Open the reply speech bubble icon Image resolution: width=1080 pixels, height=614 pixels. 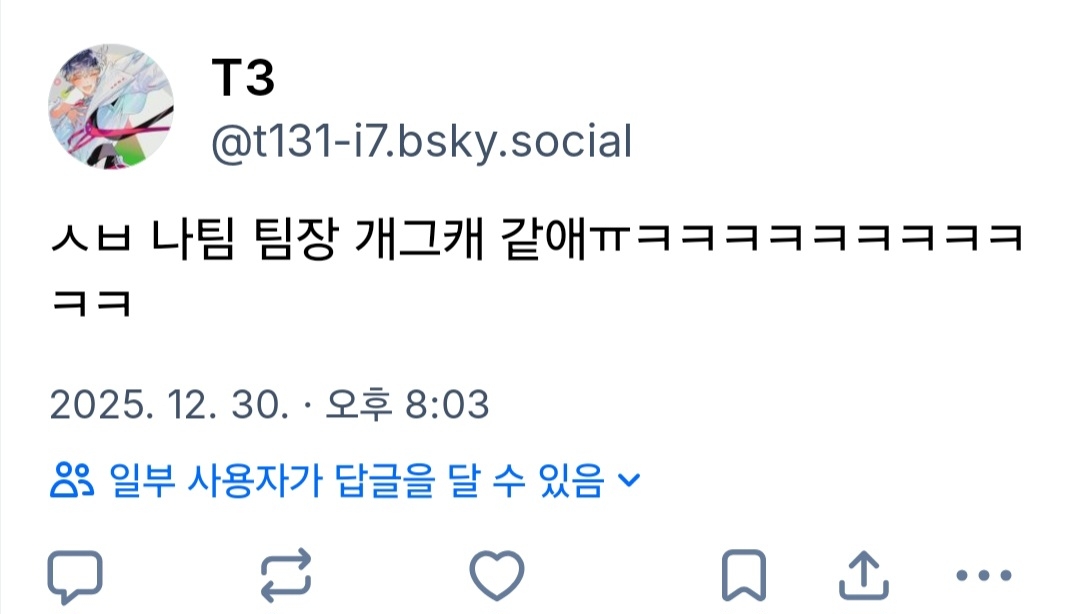(x=75, y=576)
